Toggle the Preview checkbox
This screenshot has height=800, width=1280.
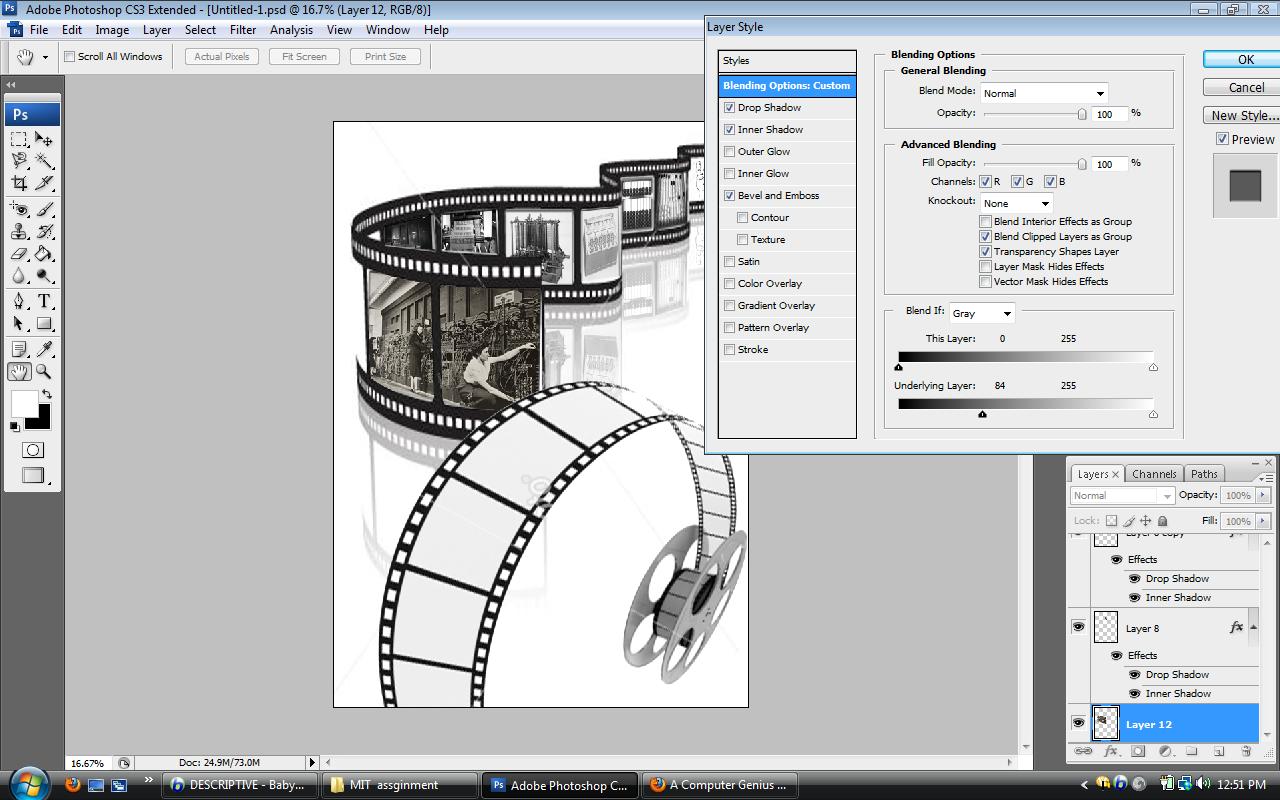1222,139
